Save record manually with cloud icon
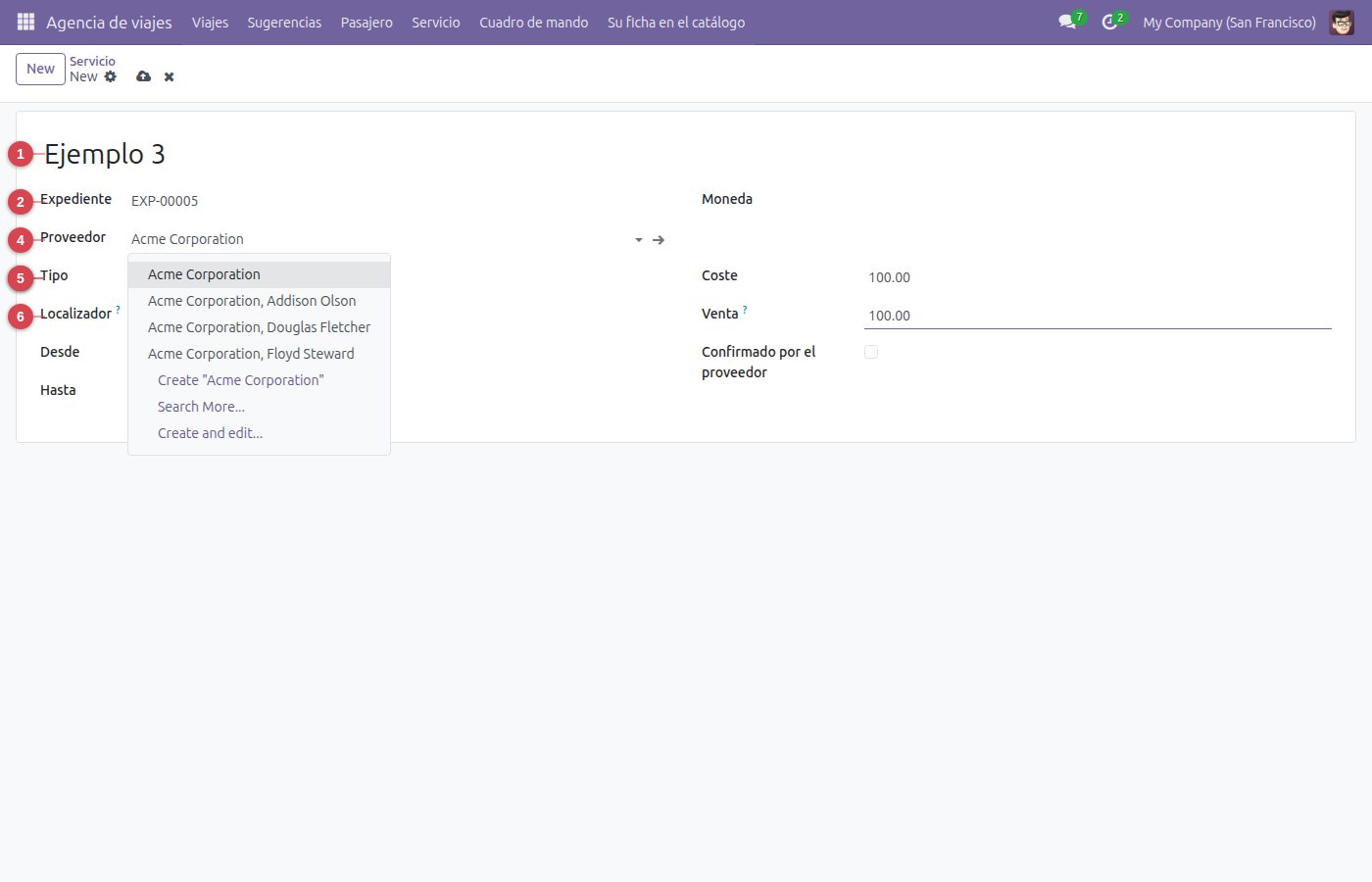The width and height of the screenshot is (1372, 882). tap(144, 76)
